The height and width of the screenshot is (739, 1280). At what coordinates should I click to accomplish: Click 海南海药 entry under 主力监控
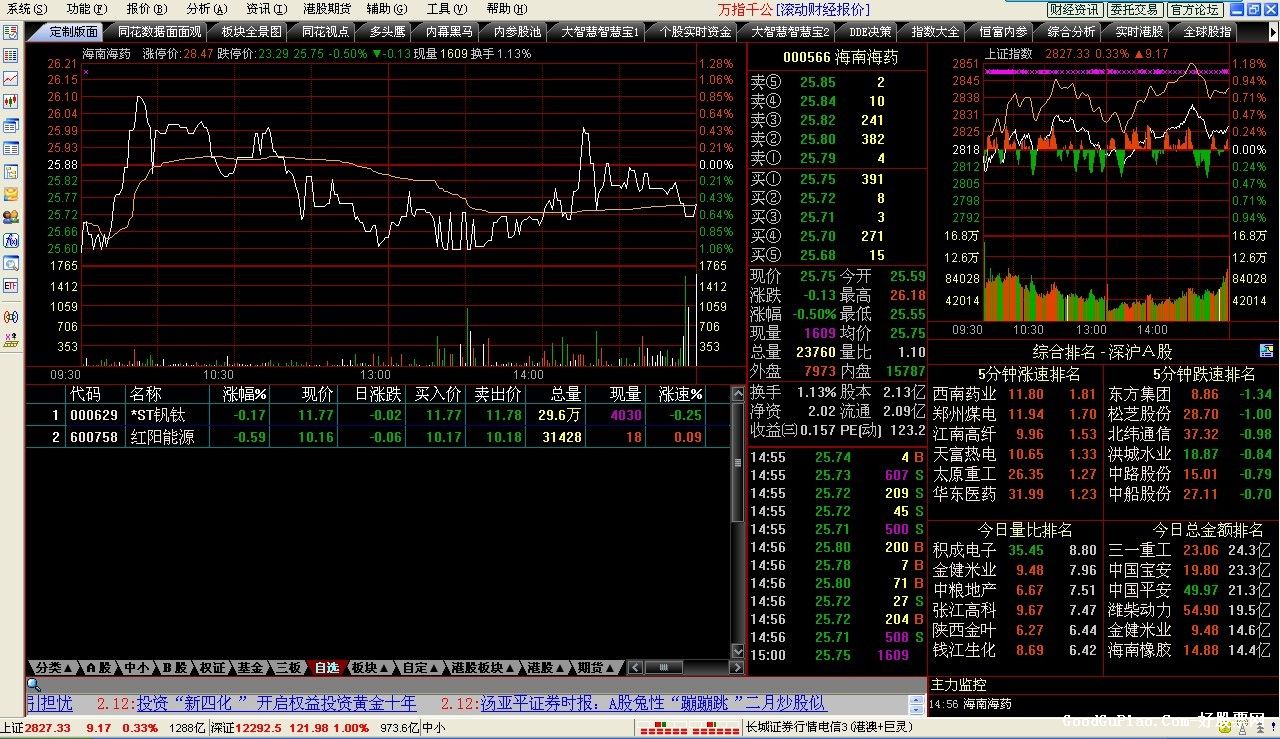[987, 704]
